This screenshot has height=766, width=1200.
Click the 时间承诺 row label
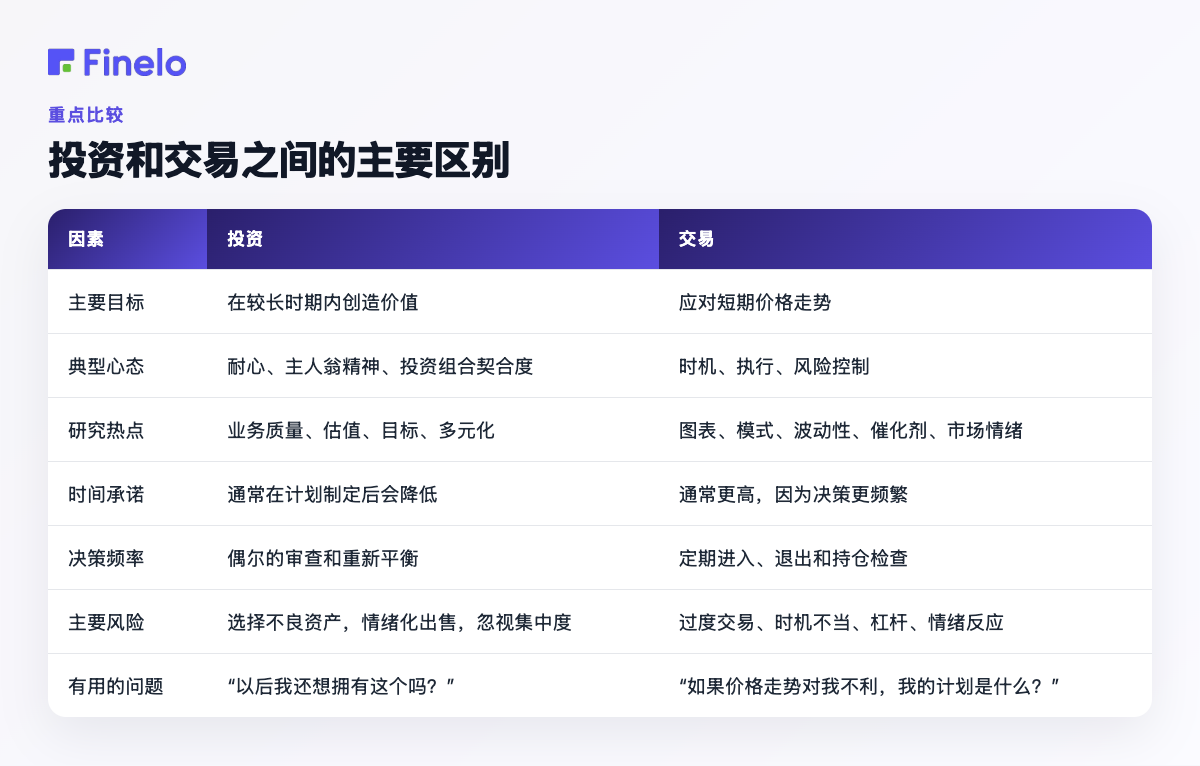coord(106,494)
